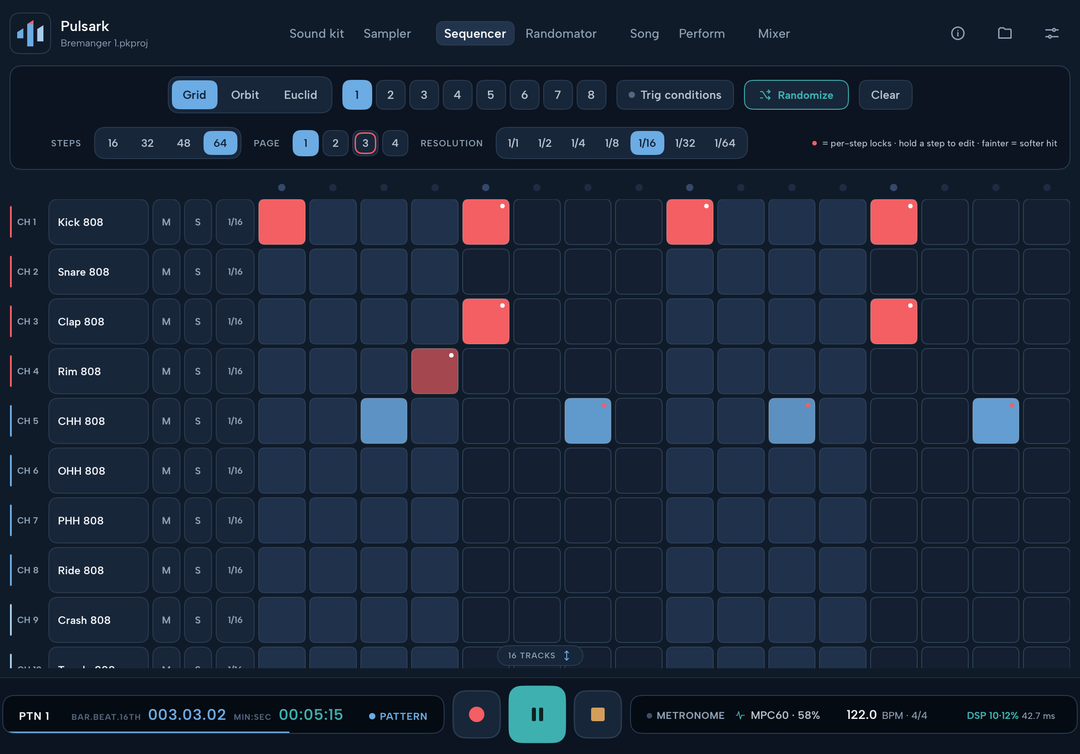Image resolution: width=1080 pixels, height=754 pixels.
Task: Set steps to 16
Action: coord(113,143)
